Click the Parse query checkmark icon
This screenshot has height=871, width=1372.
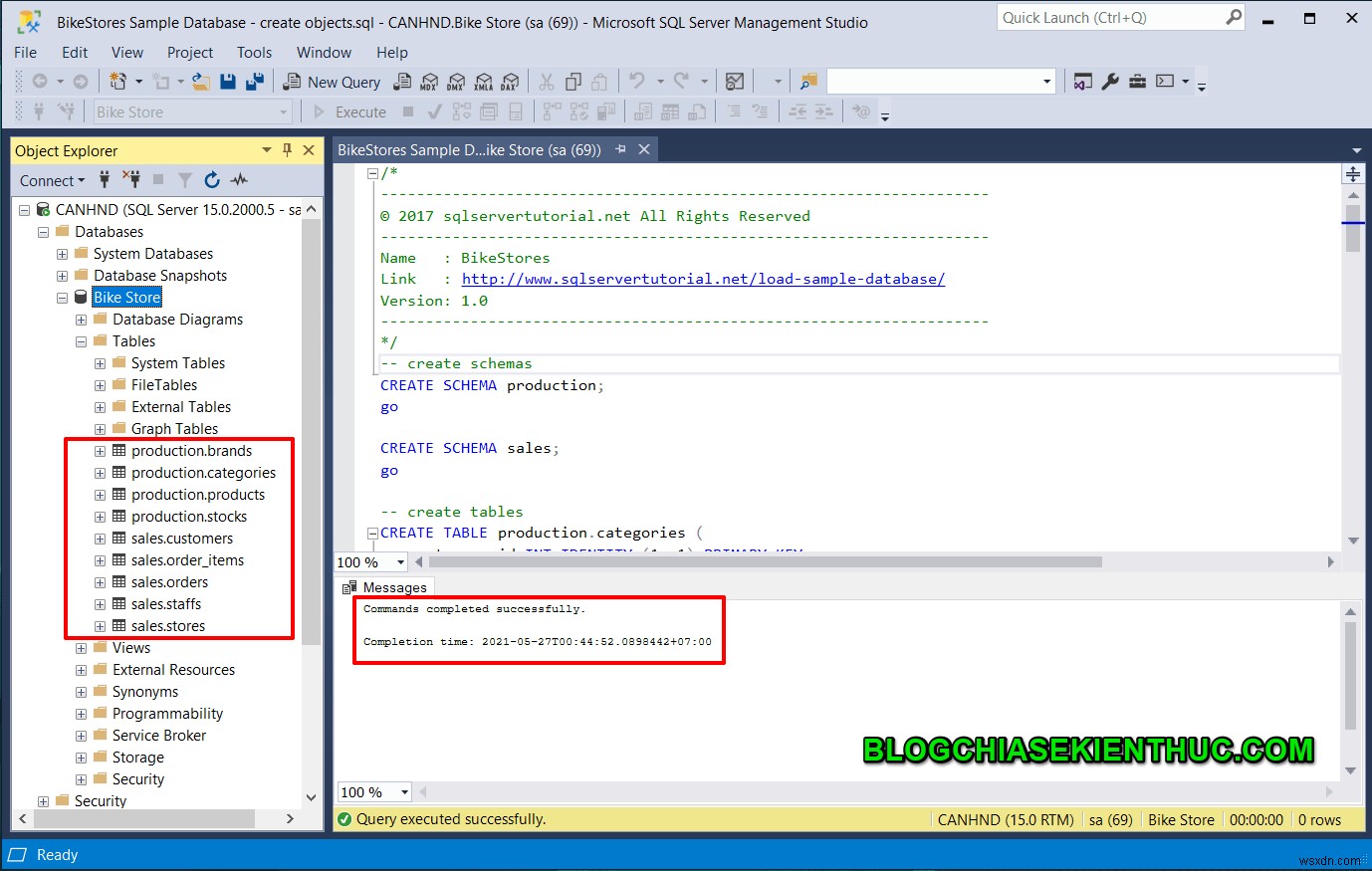(x=435, y=111)
